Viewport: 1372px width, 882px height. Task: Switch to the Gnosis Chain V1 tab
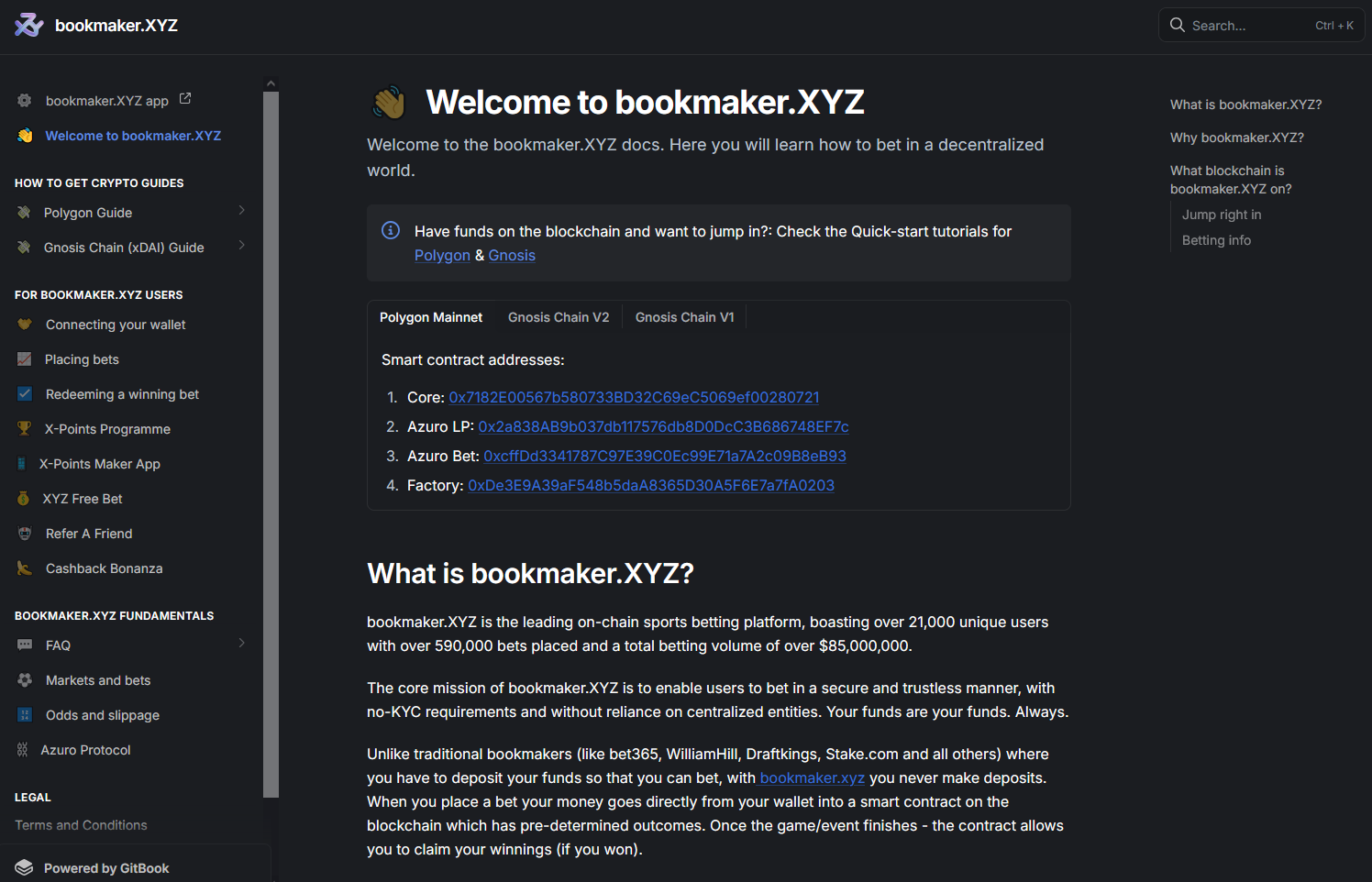point(685,317)
